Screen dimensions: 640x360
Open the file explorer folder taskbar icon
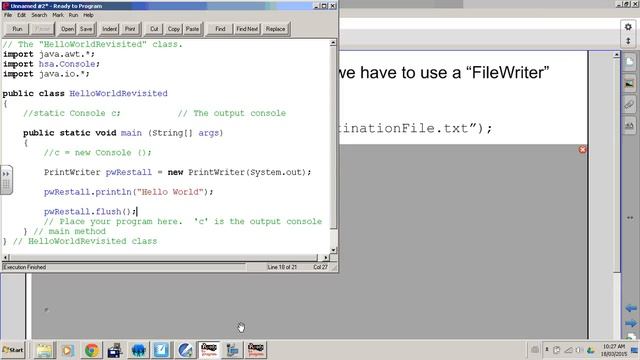44,350
